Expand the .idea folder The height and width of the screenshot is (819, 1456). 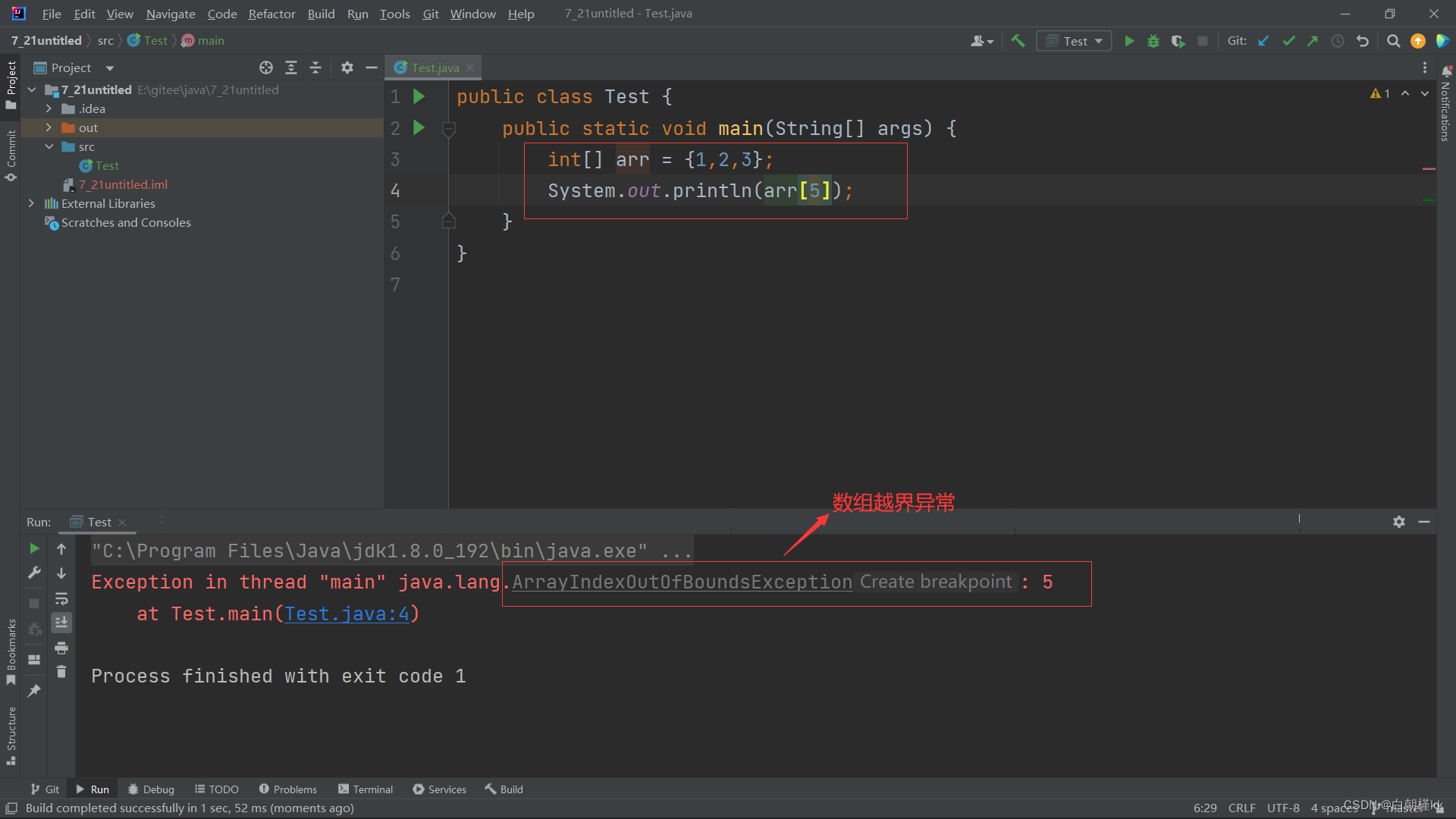[x=49, y=108]
